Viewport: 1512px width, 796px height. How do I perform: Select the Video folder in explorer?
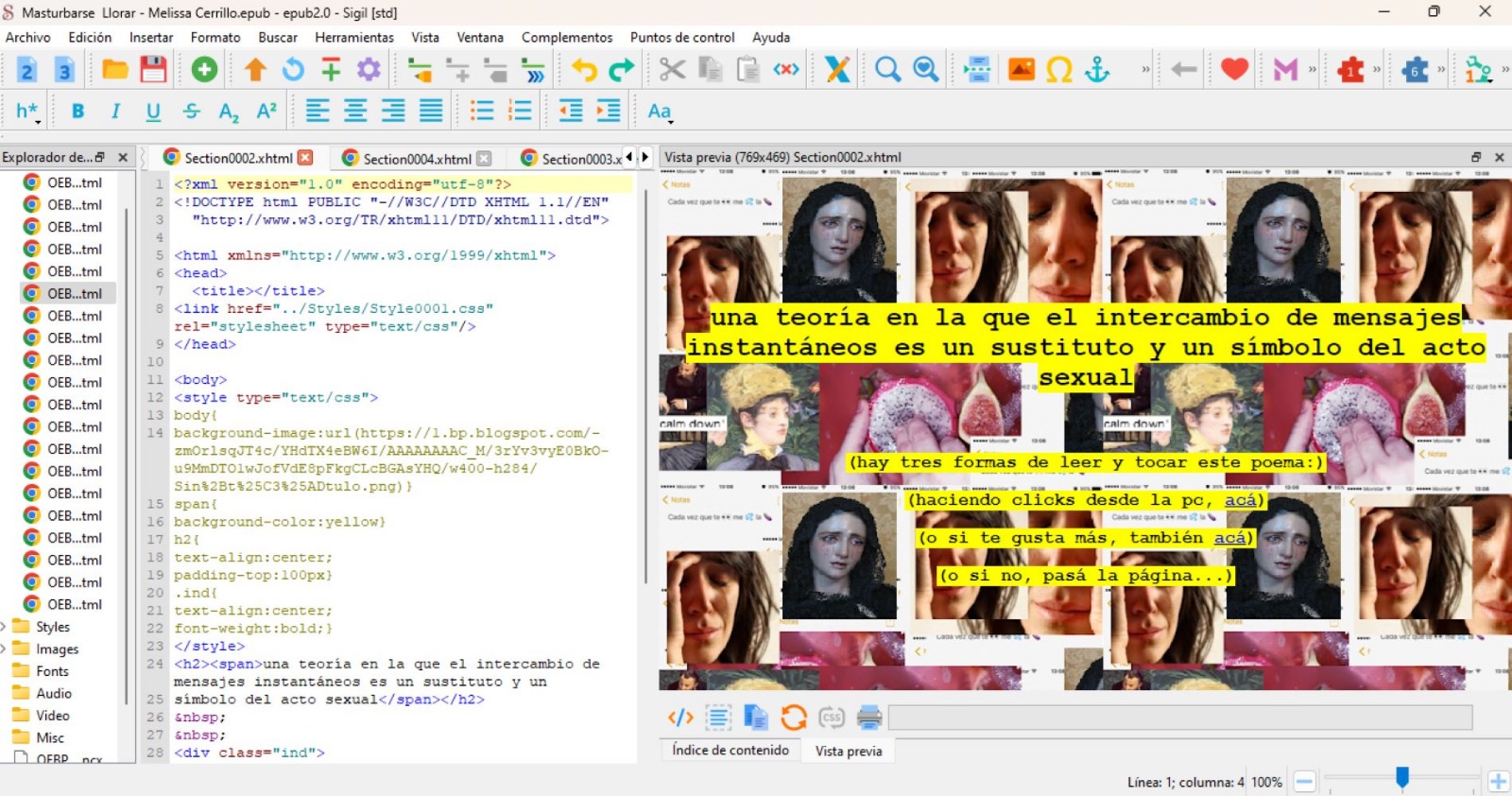coord(52,716)
